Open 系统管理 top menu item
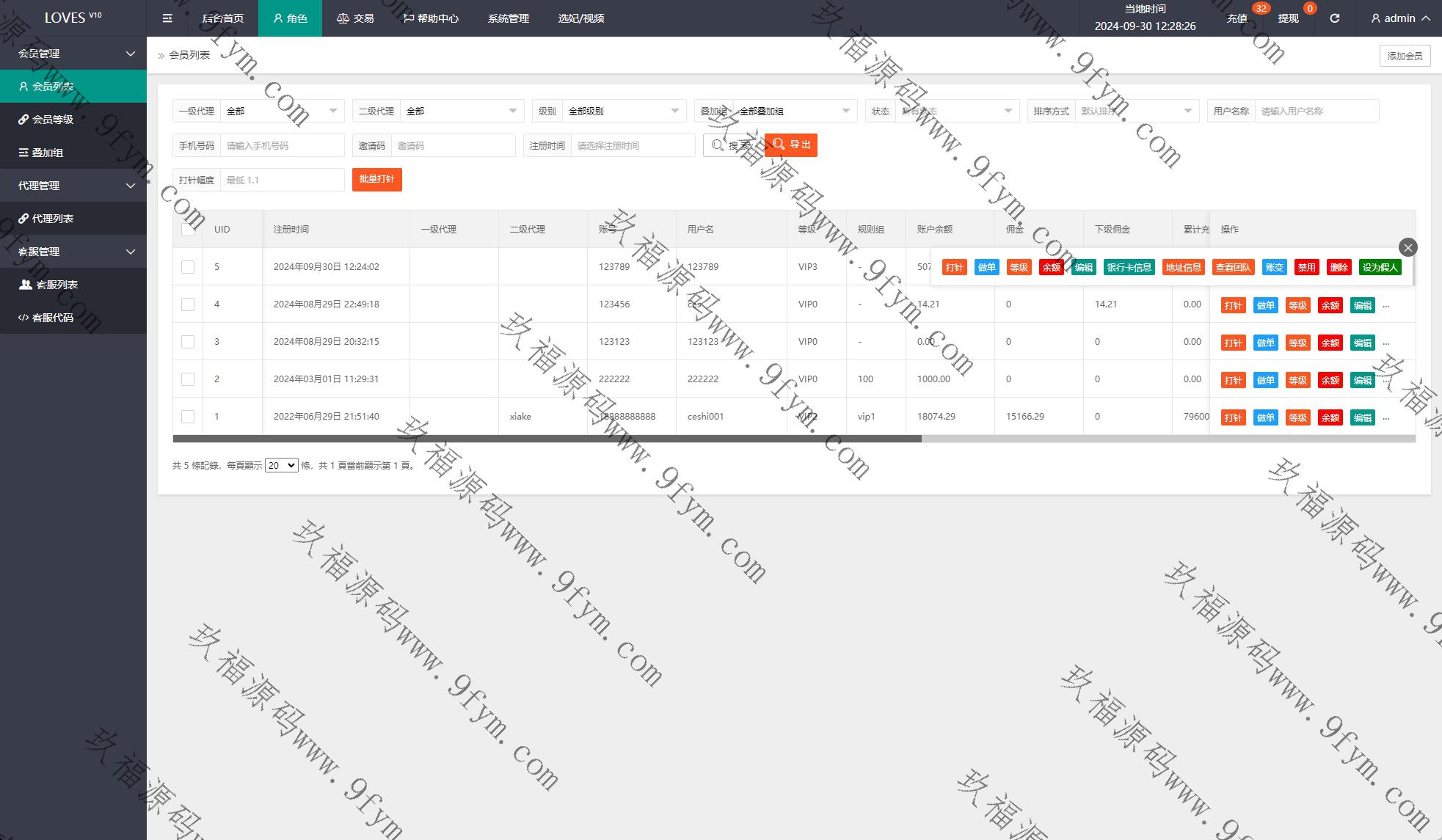 508,18
